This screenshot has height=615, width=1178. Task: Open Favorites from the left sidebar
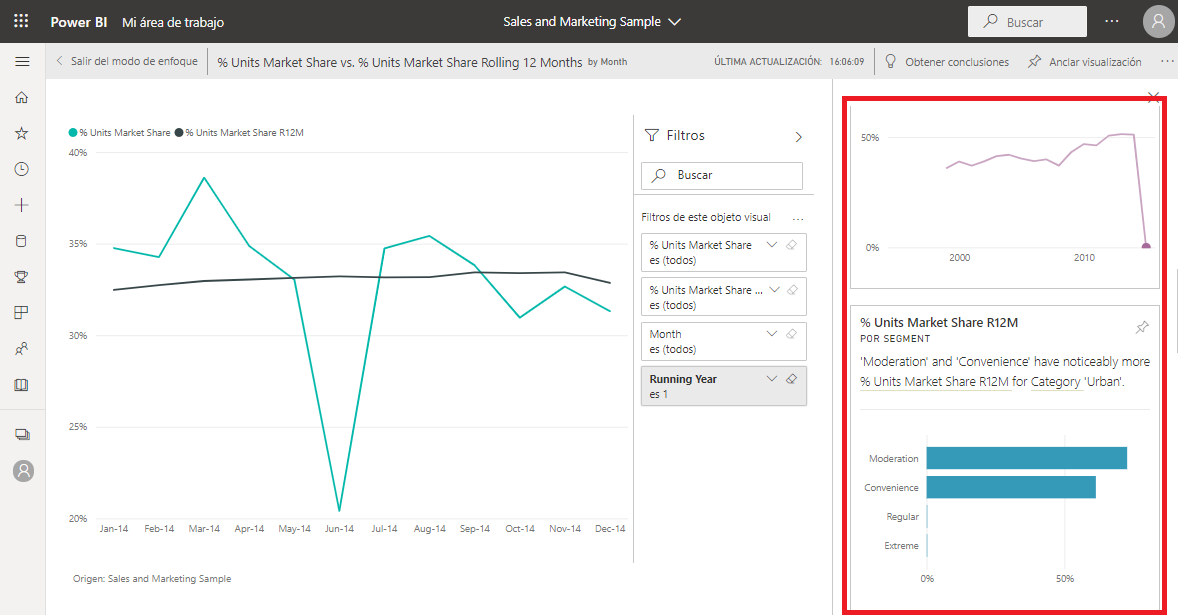coord(21,132)
